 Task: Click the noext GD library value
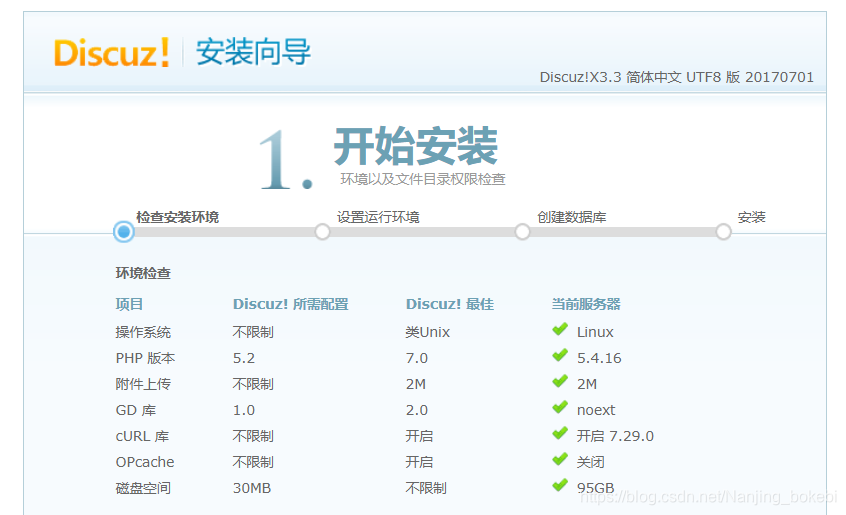tap(596, 410)
